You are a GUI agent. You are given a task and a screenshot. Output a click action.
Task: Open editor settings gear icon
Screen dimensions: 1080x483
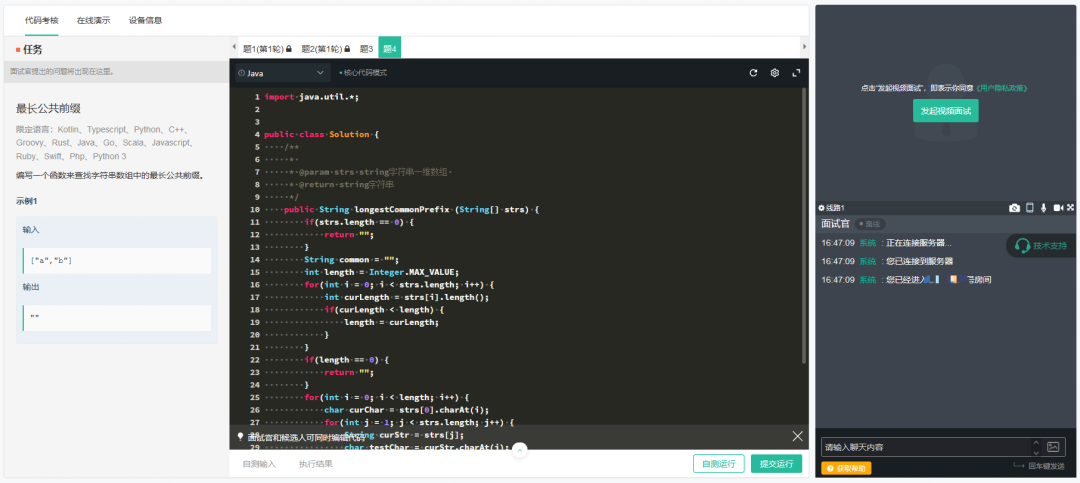coord(774,72)
